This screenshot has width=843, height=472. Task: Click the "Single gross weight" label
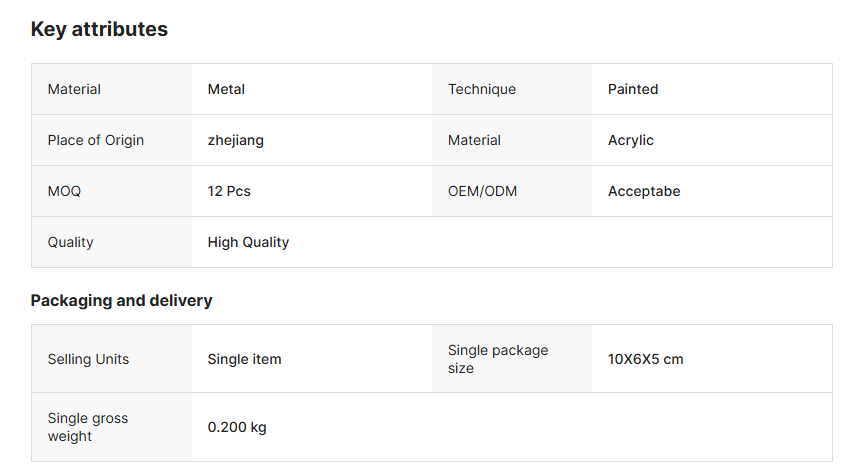[x=88, y=427]
